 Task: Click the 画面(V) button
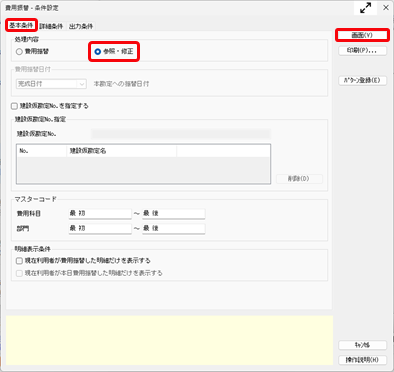[362, 35]
